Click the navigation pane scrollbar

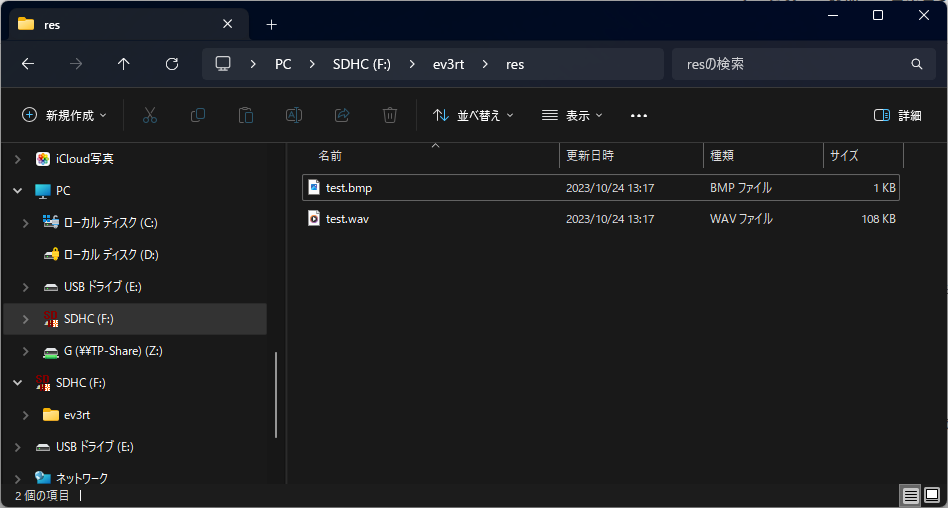point(276,394)
